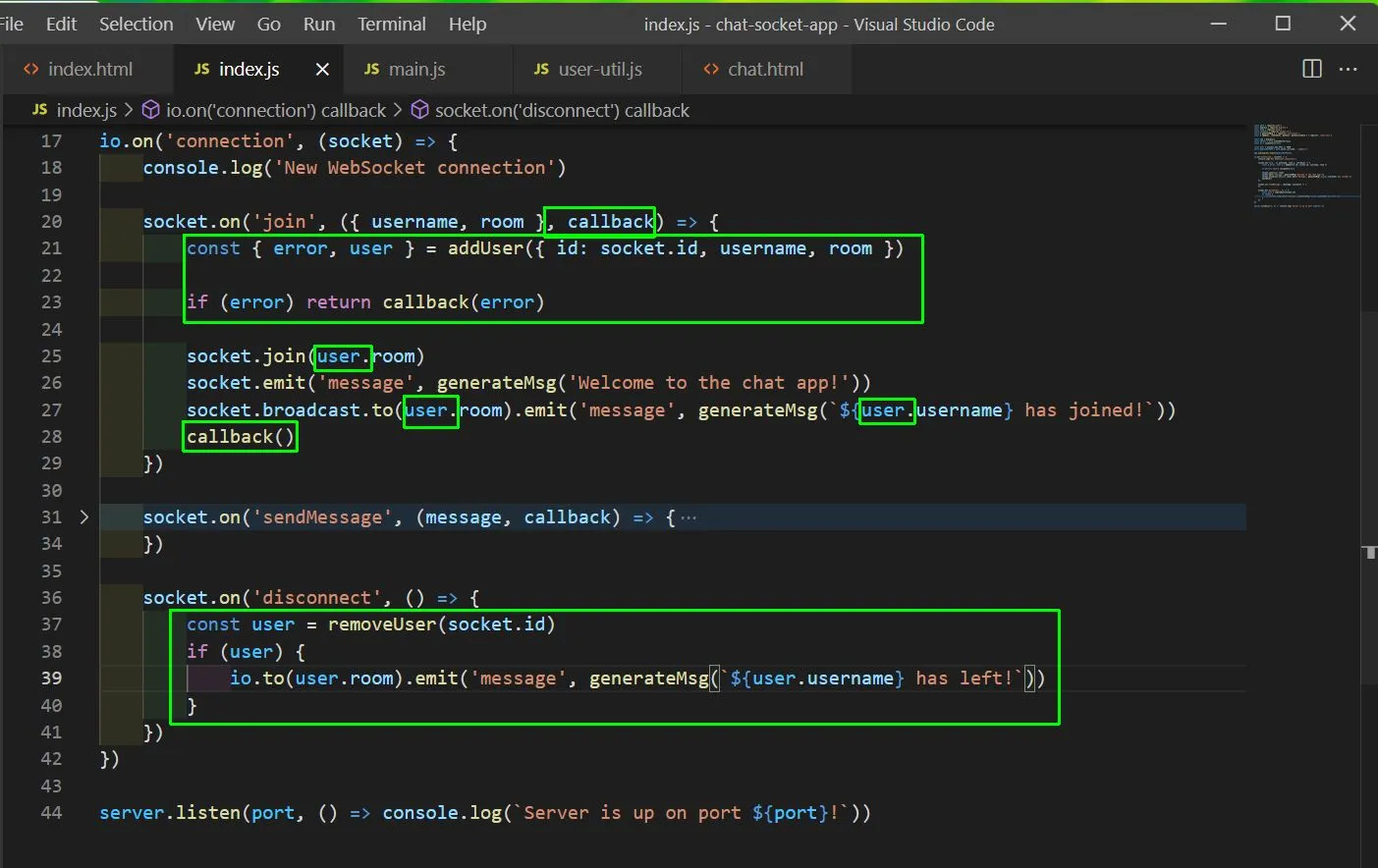Click 'sendMessage' string on line 31
The height and width of the screenshot is (868, 1378).
click(322, 516)
